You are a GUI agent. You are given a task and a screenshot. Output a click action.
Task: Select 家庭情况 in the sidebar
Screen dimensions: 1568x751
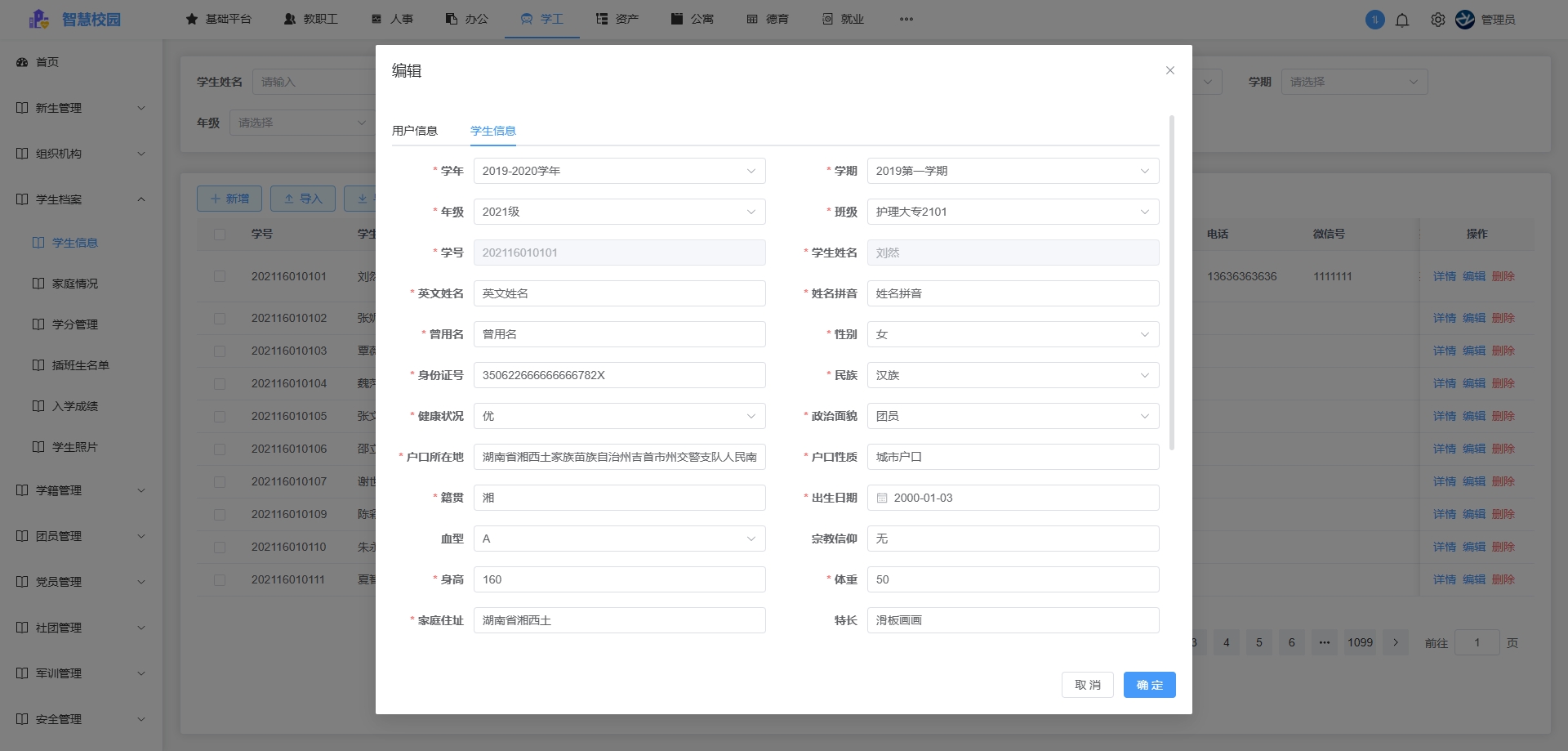point(74,284)
